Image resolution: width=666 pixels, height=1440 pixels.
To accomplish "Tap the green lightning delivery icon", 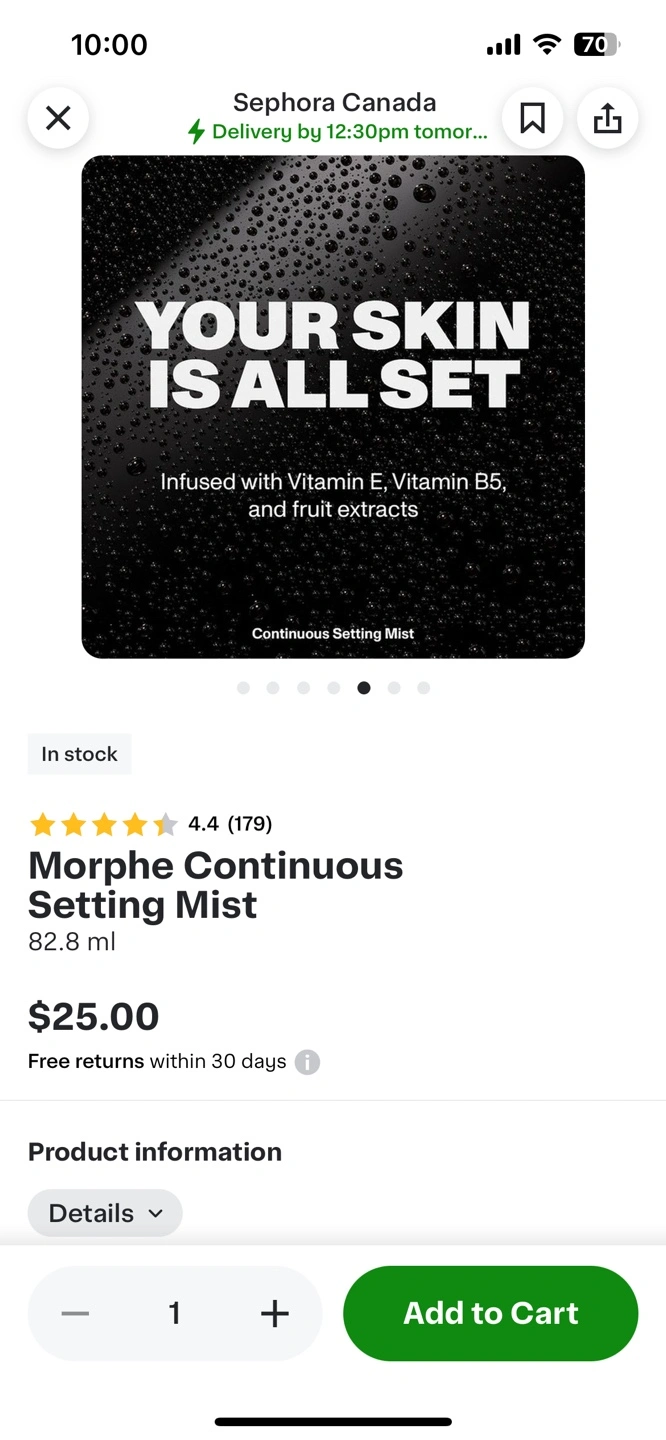I will [197, 132].
